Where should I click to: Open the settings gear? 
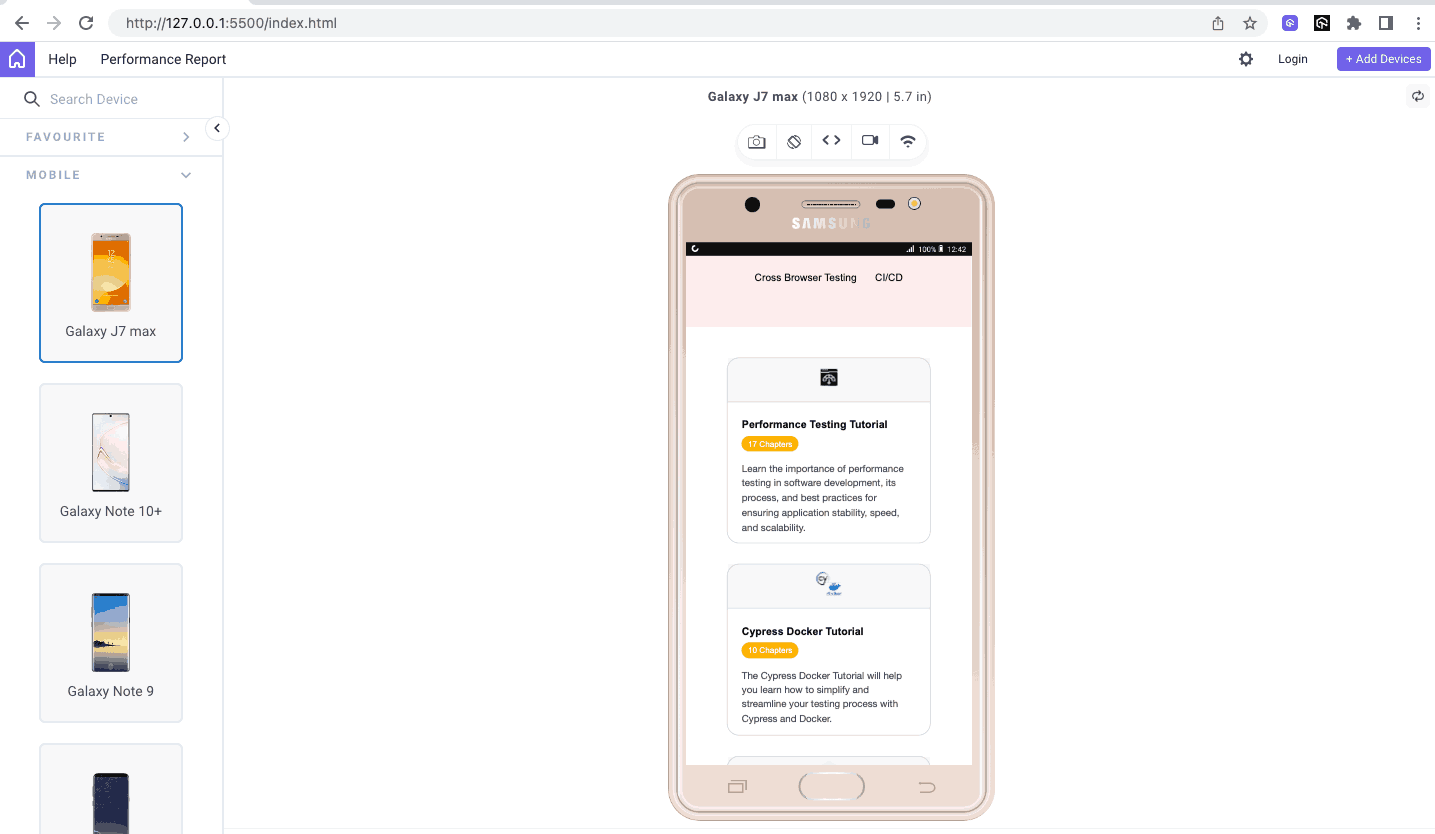click(x=1246, y=59)
